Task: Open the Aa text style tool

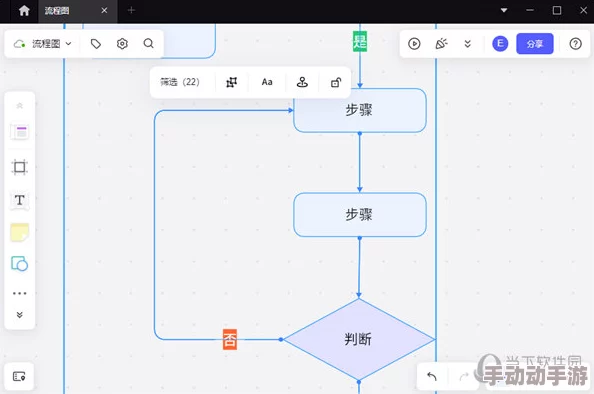Action: tap(267, 82)
